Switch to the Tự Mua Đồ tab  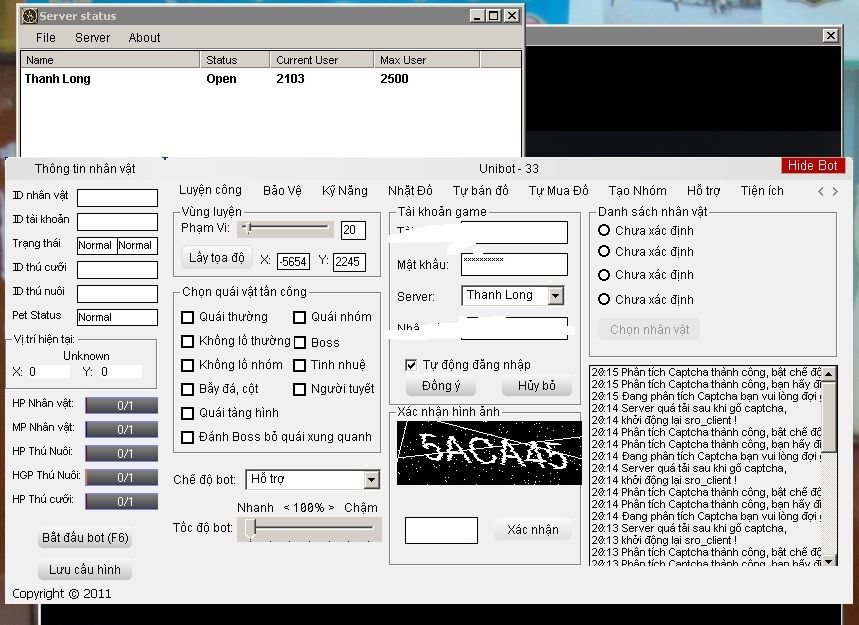(x=558, y=190)
